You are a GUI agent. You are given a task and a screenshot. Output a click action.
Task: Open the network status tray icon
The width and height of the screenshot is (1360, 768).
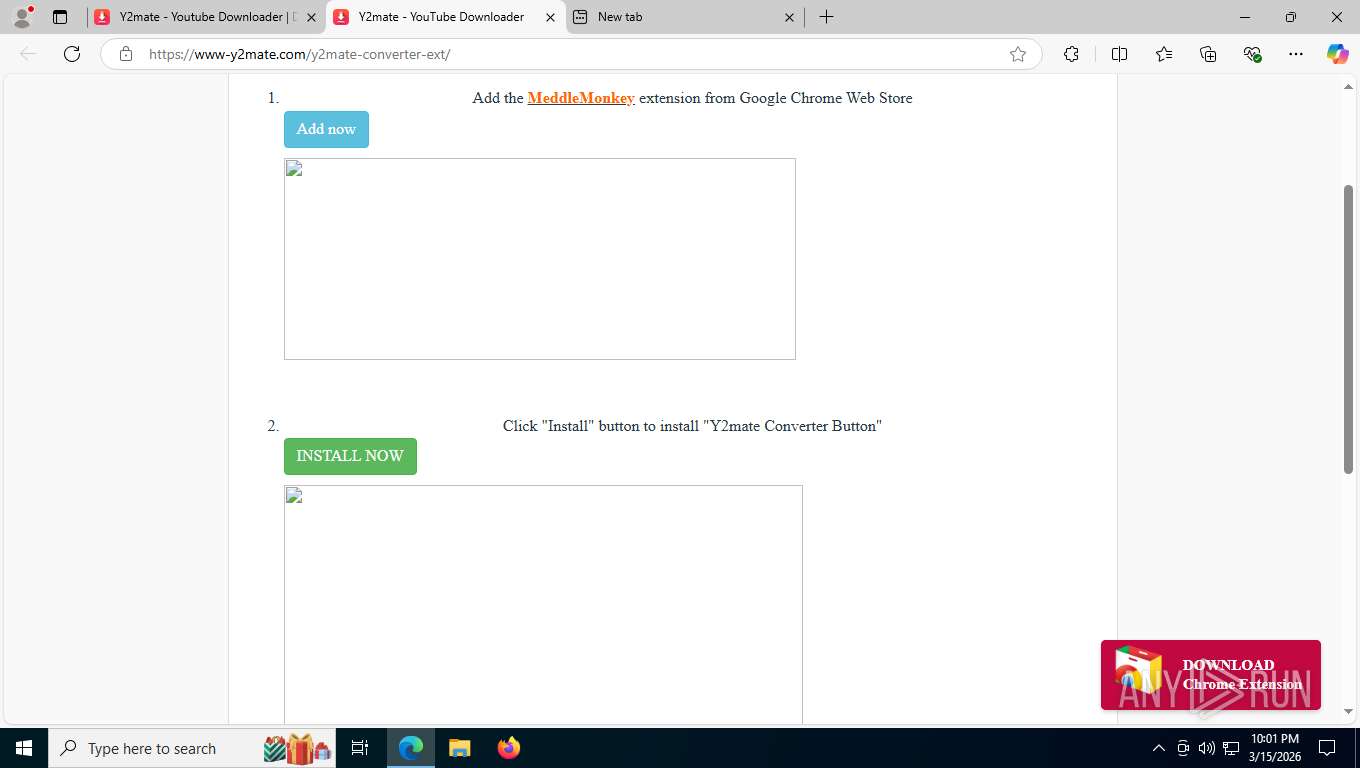(1231, 748)
